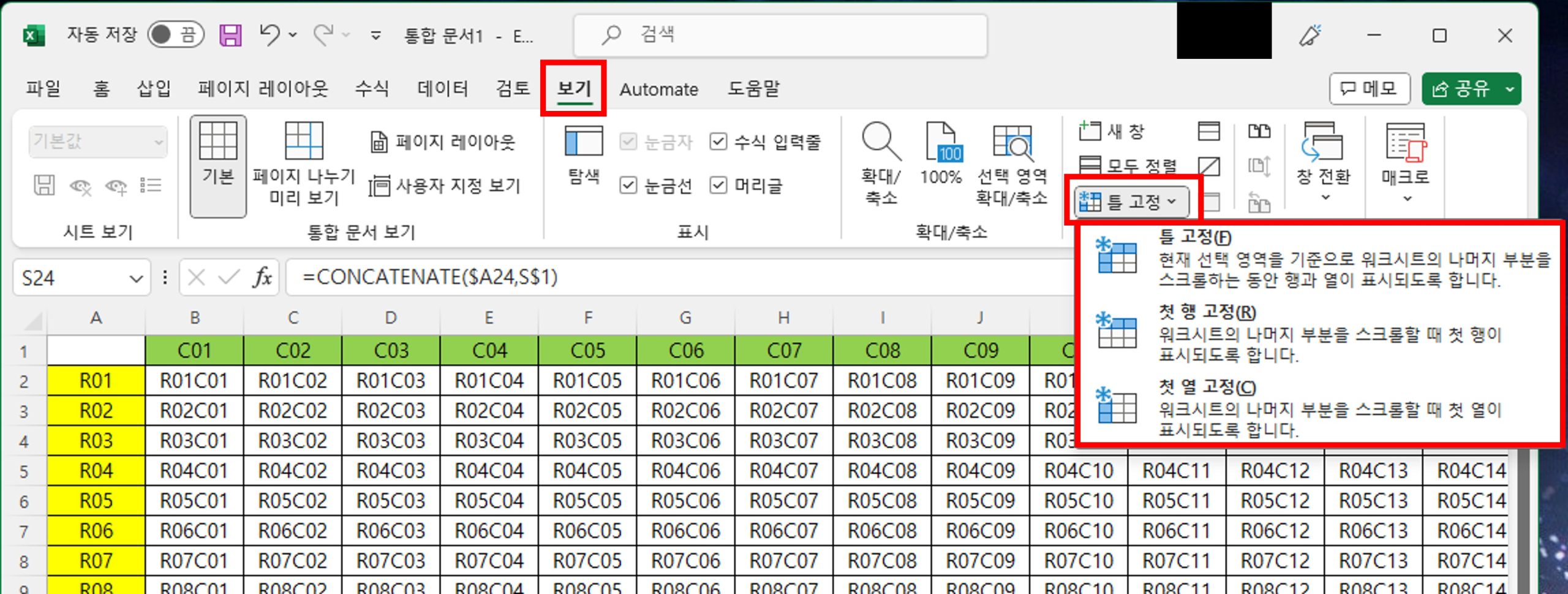
Task: Open the 기본값 sheet view dropdown
Action: coord(98,142)
